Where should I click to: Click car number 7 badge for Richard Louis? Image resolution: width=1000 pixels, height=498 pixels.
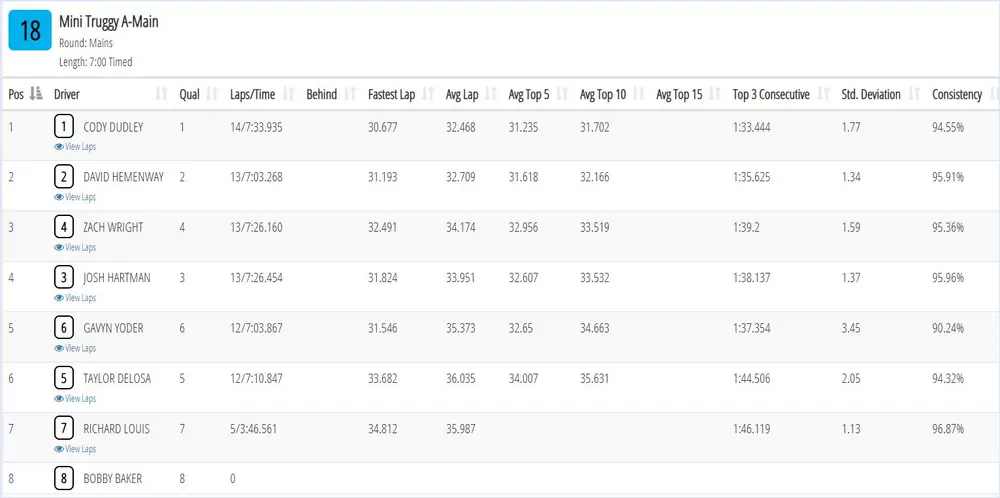(x=64, y=429)
